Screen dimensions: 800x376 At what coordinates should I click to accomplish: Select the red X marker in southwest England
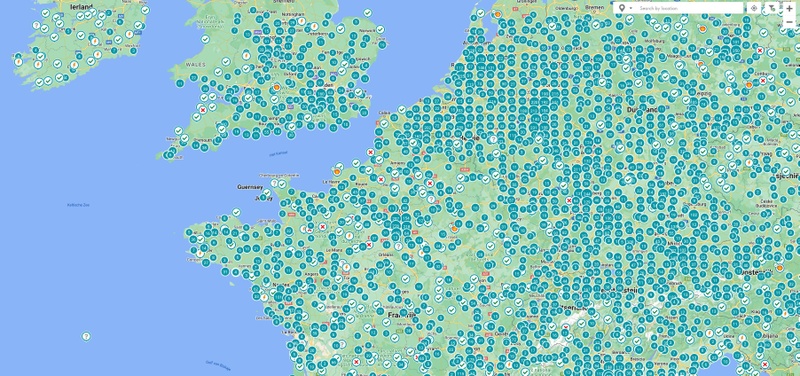click(203, 110)
